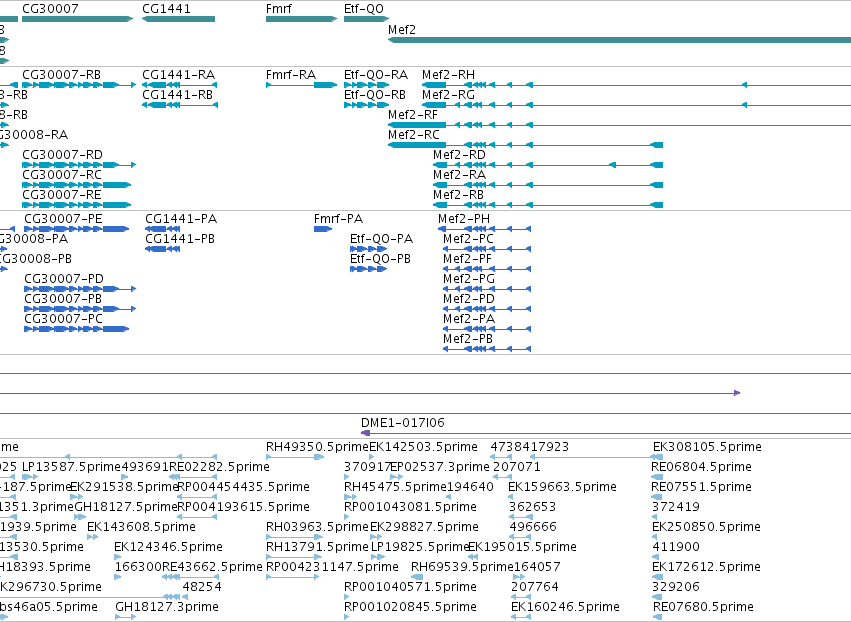Select transcript label CG30007-RD

pyautogui.click(x=62, y=155)
